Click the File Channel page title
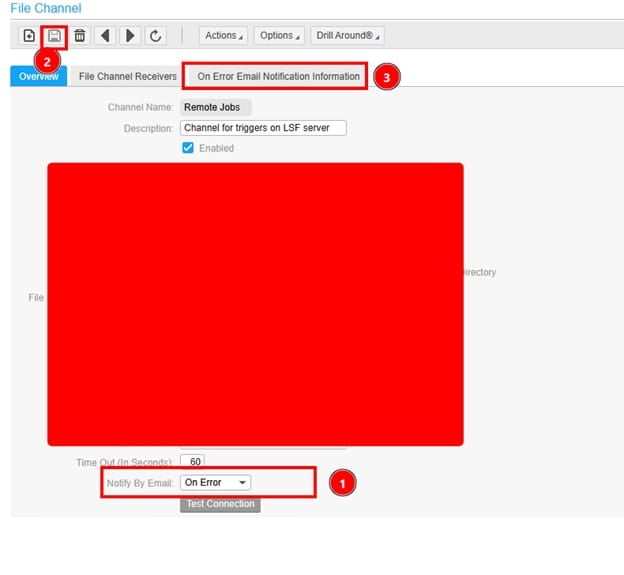Screen dimensions: 624x575 click(46, 8)
